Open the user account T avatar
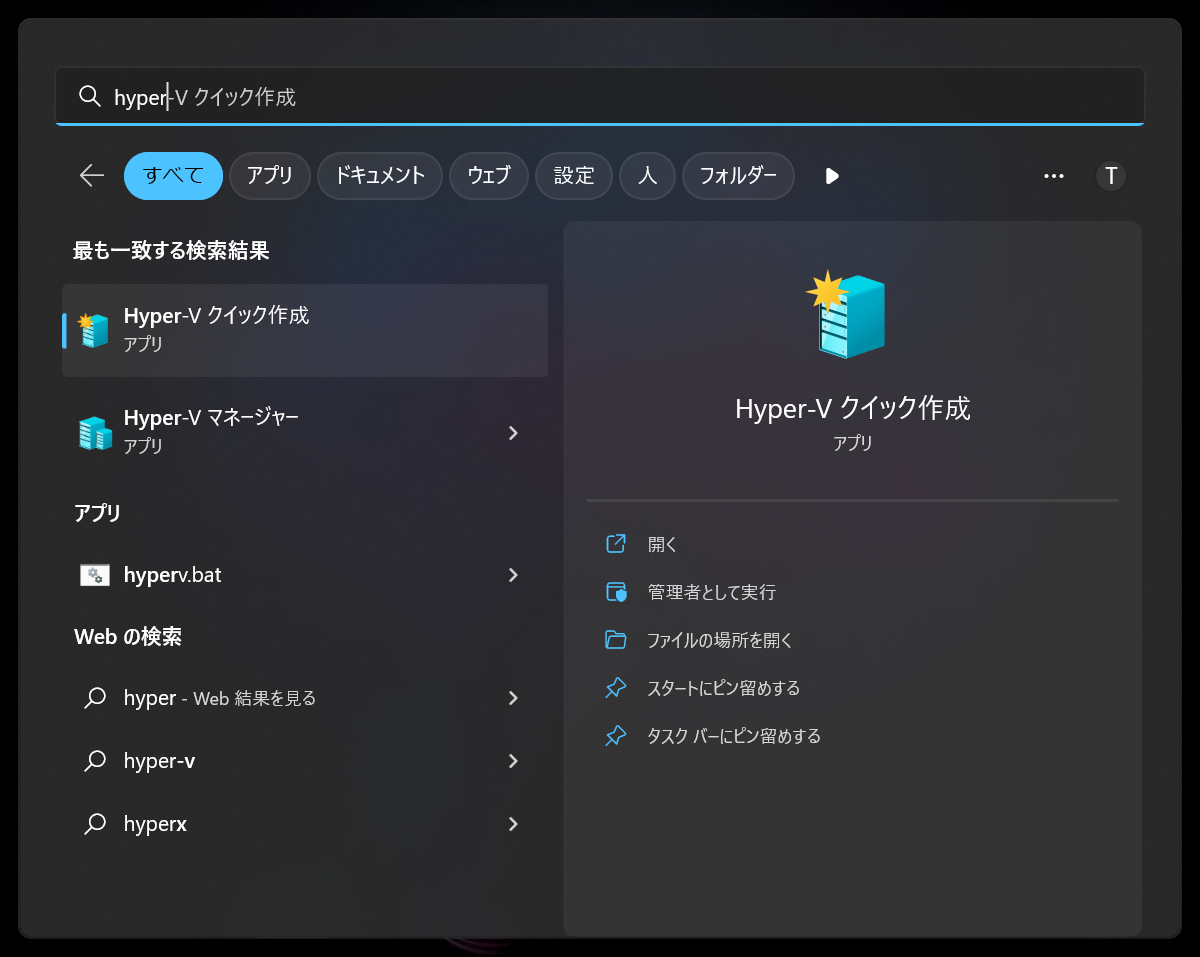Screen dimensions: 1200x957 [x=1110, y=176]
